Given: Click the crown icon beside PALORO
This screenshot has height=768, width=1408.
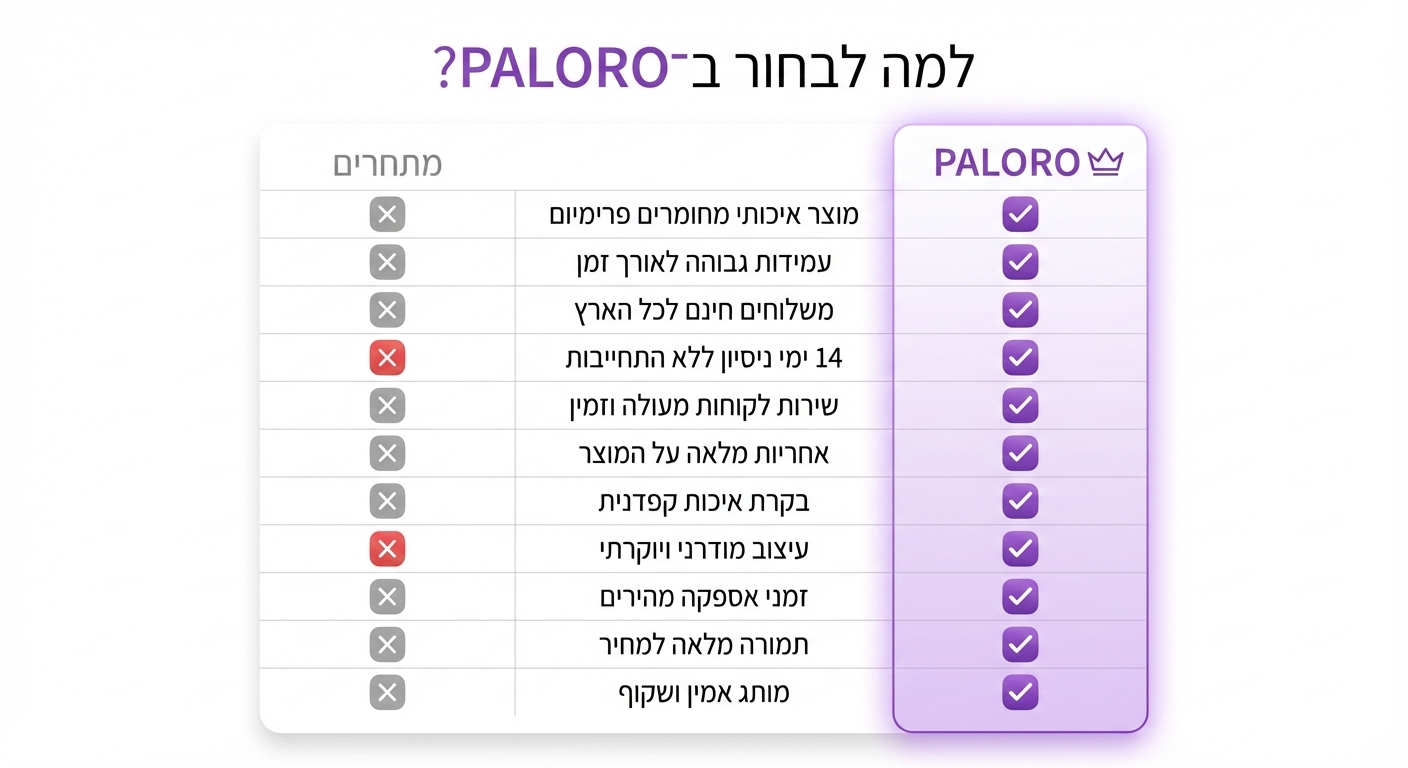Looking at the screenshot, I should 1105,163.
